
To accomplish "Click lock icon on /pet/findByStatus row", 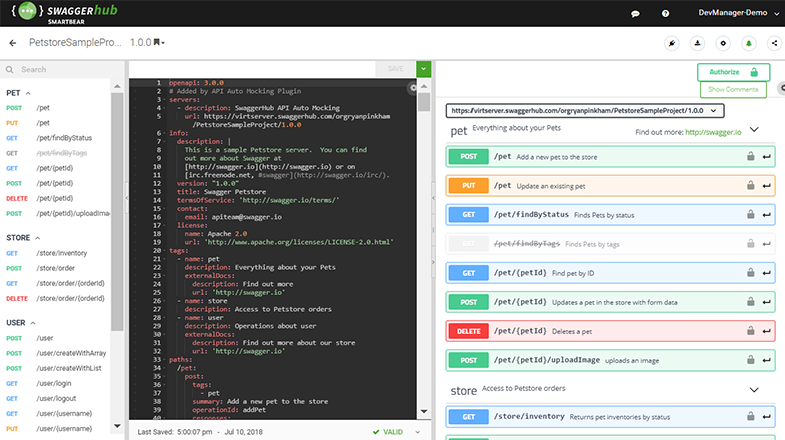I will [x=750, y=214].
